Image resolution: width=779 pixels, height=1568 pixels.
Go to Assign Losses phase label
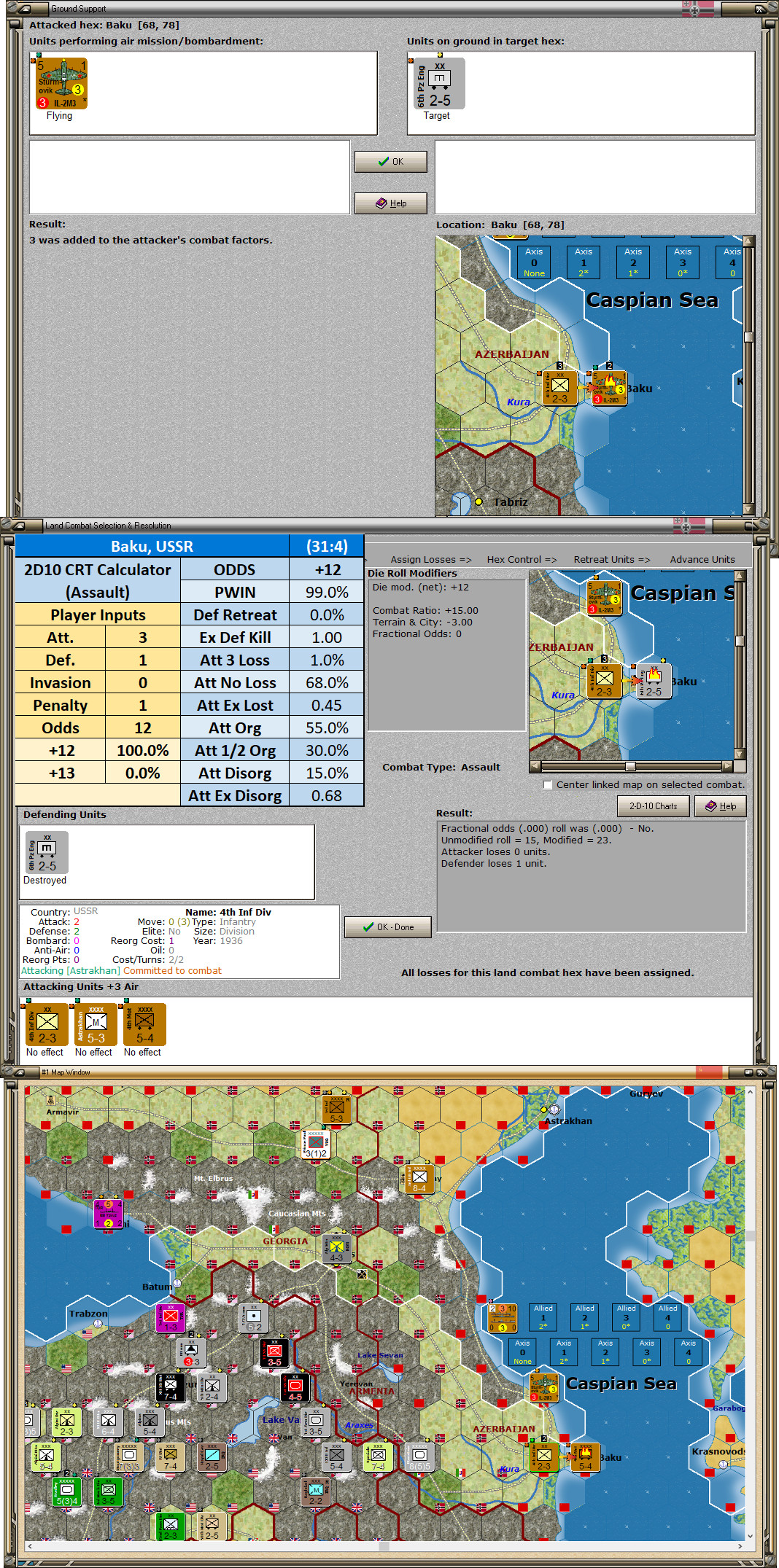pos(431,560)
